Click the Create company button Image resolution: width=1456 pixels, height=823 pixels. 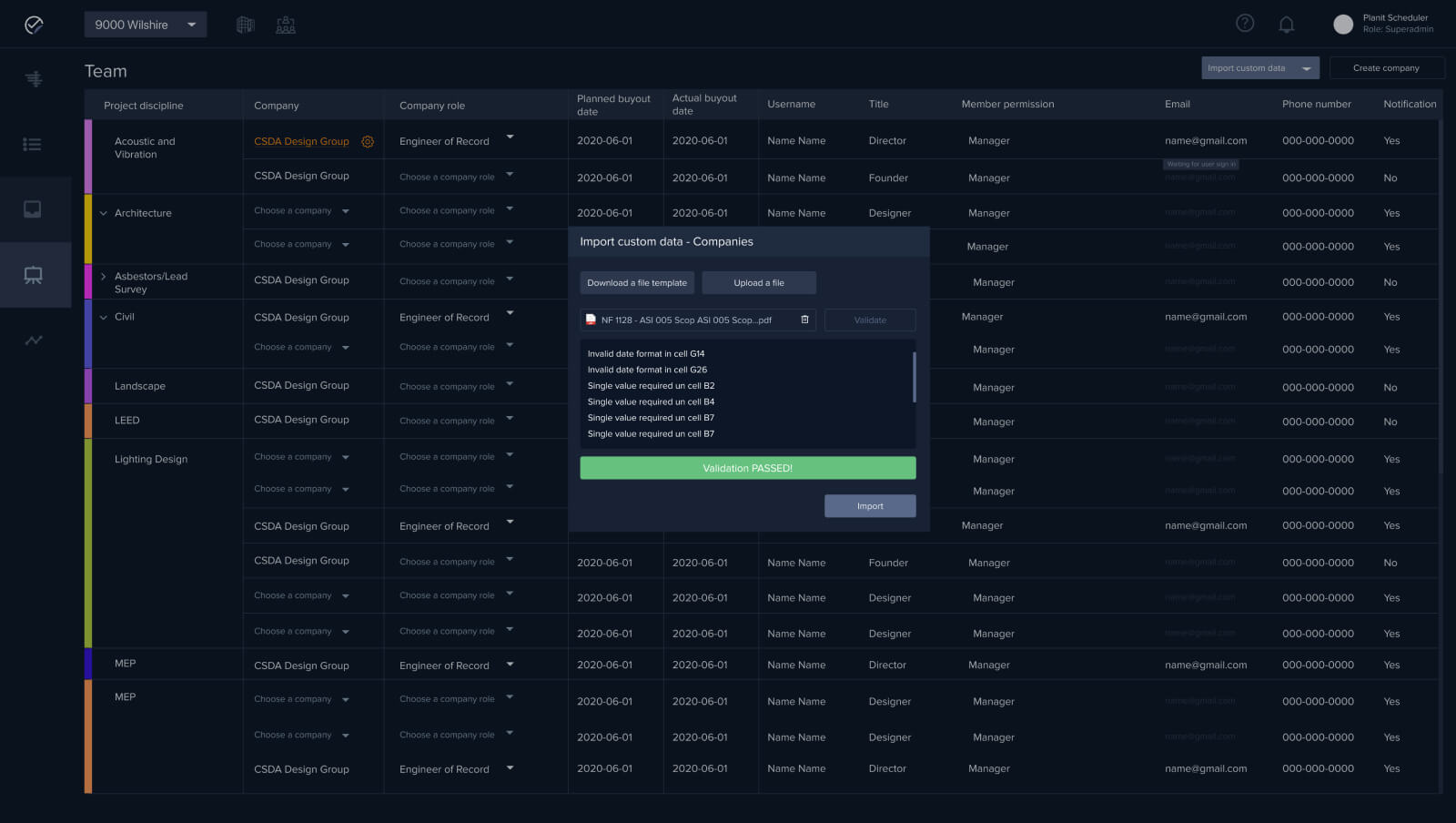point(1385,68)
